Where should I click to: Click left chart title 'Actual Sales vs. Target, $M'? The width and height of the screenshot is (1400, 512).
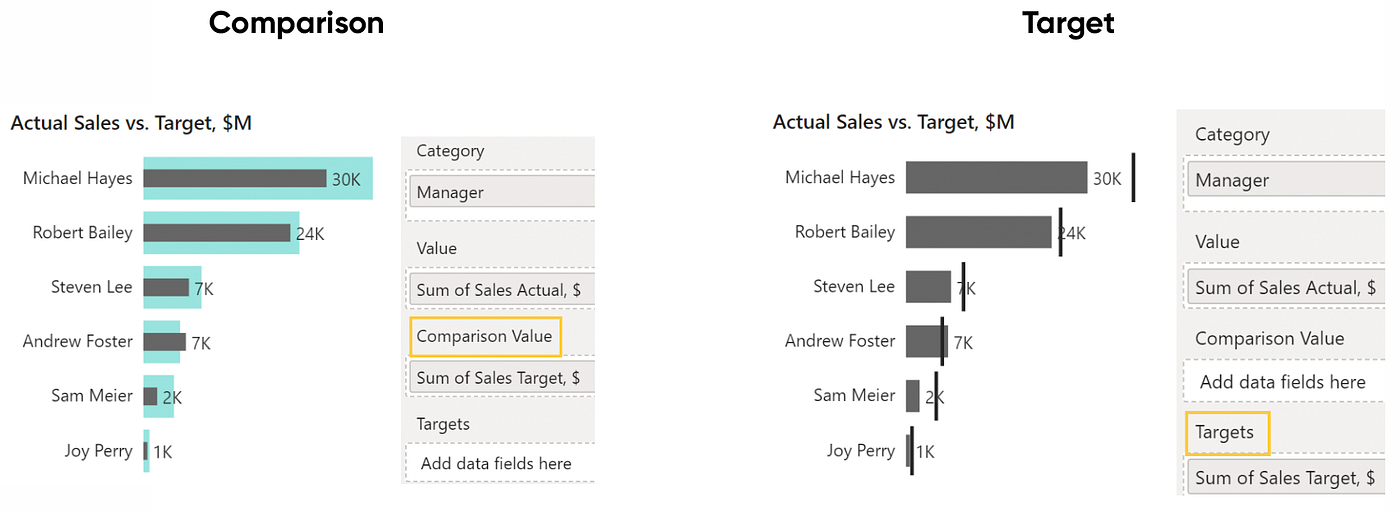[x=131, y=123]
